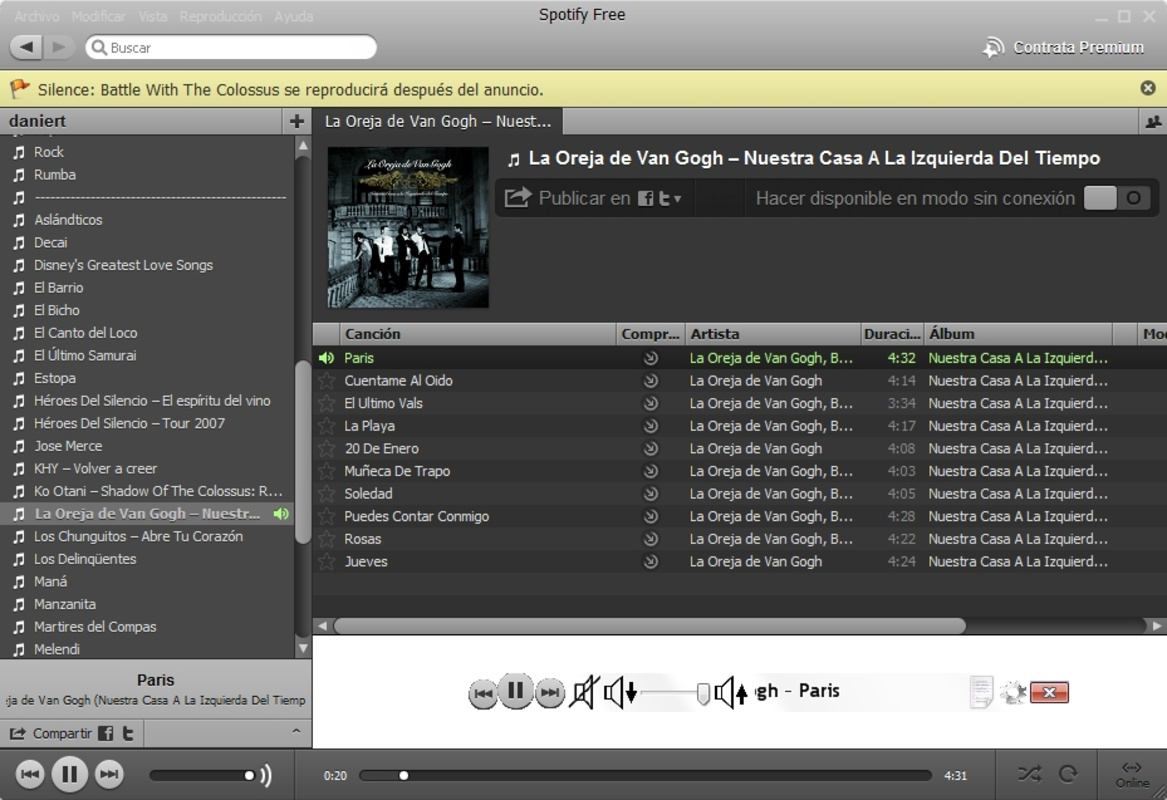Star the song Muñeca De Trapo
The width and height of the screenshot is (1167, 800).
(x=326, y=471)
